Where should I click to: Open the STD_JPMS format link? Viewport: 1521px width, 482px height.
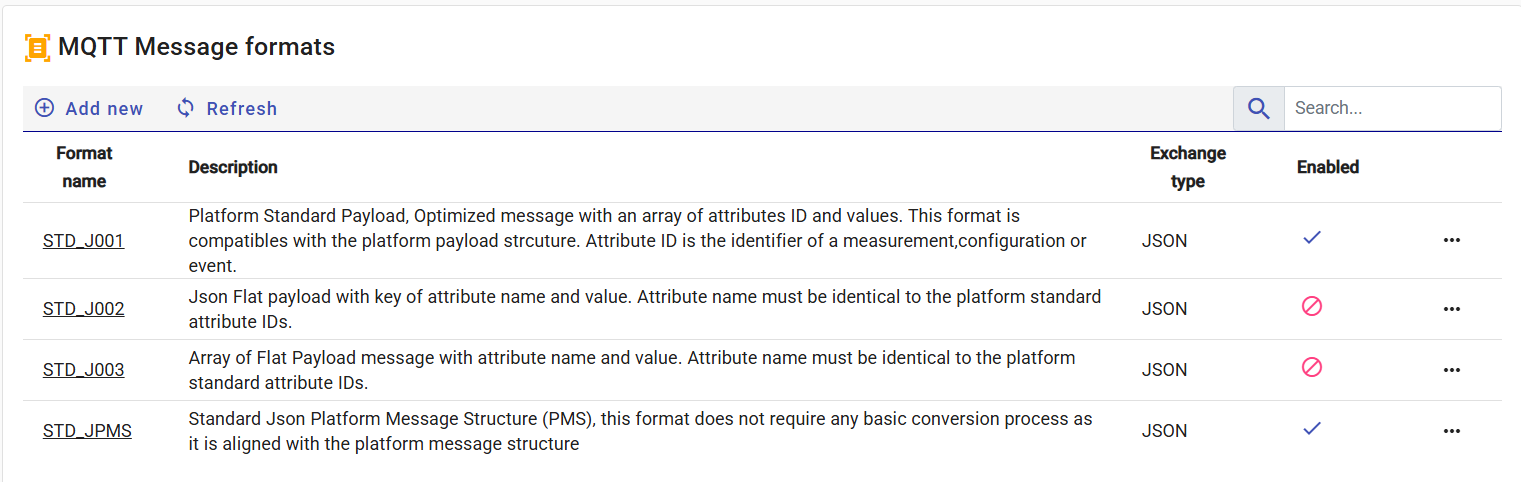[87, 431]
